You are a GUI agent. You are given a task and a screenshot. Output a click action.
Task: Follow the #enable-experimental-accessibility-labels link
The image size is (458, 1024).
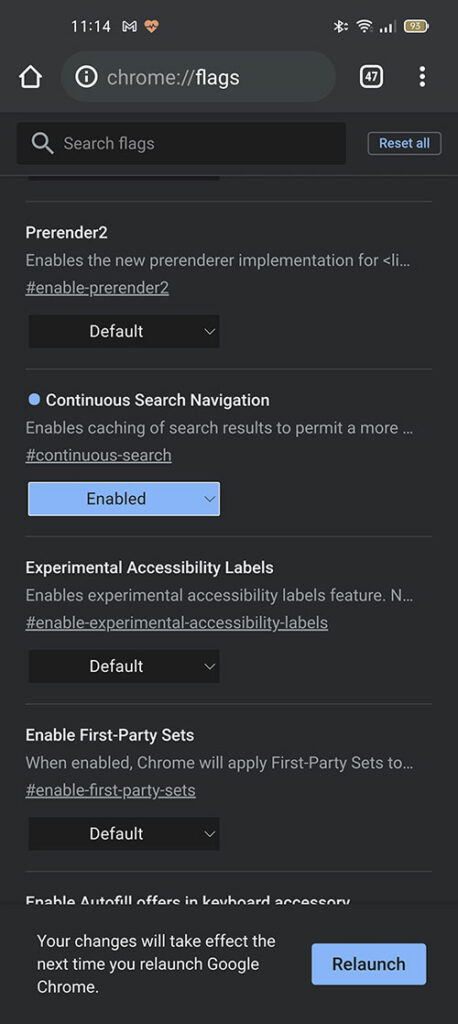[x=176, y=623]
